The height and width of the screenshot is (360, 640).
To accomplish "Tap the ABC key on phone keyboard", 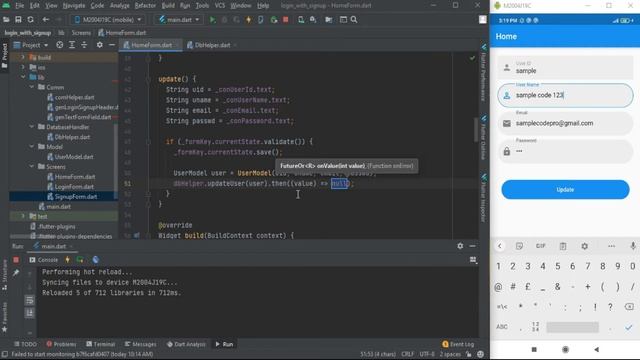I will [x=502, y=327].
